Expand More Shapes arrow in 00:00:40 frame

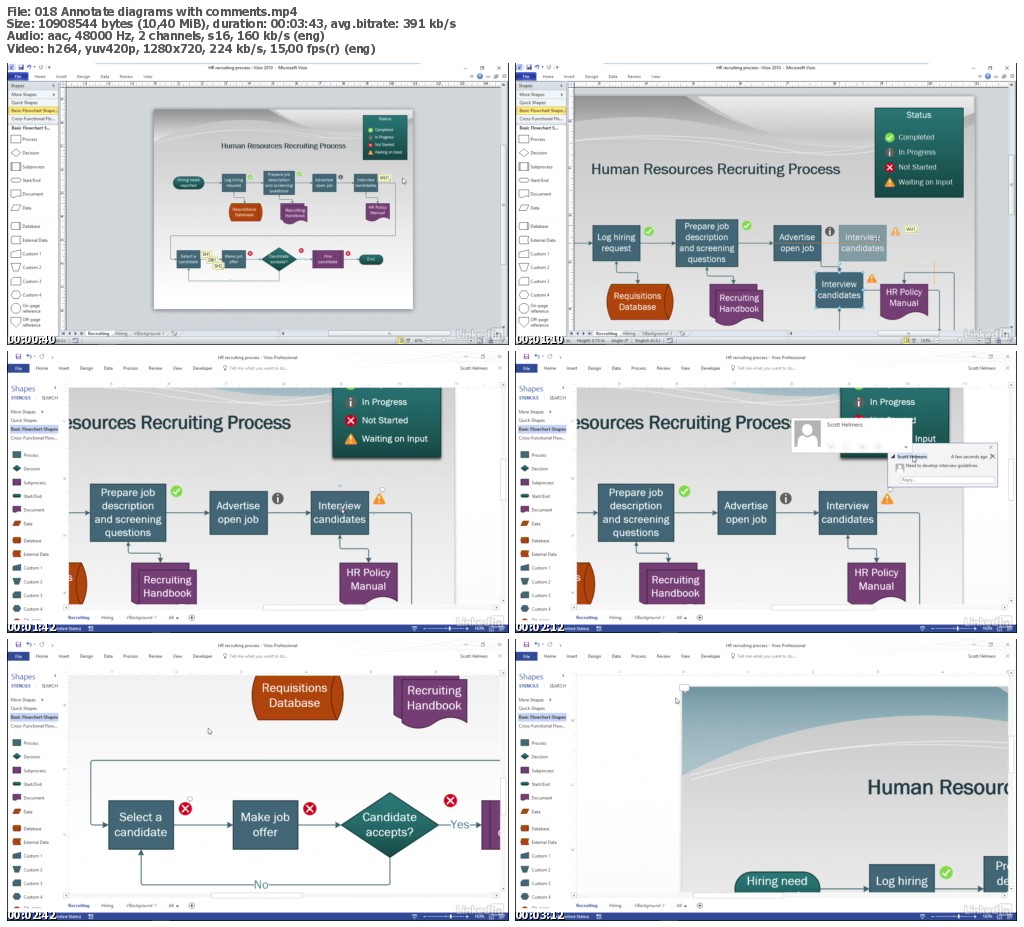tap(54, 95)
